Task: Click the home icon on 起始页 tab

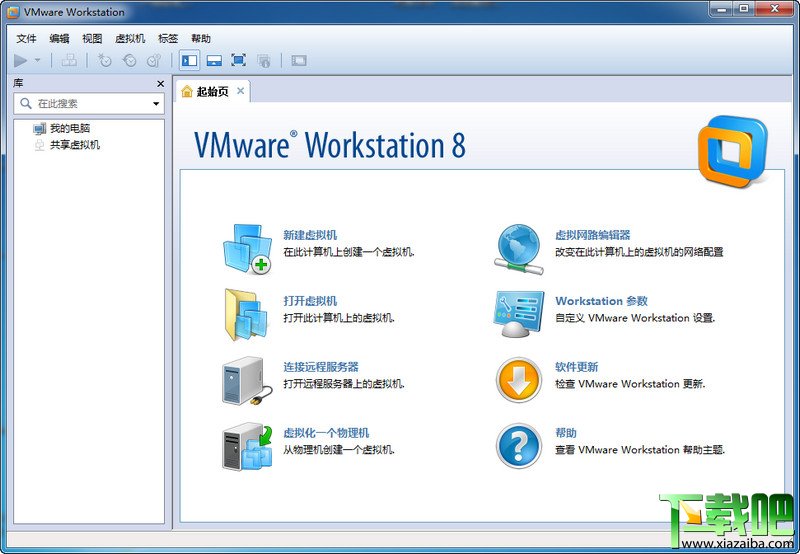Action: pyautogui.click(x=187, y=91)
